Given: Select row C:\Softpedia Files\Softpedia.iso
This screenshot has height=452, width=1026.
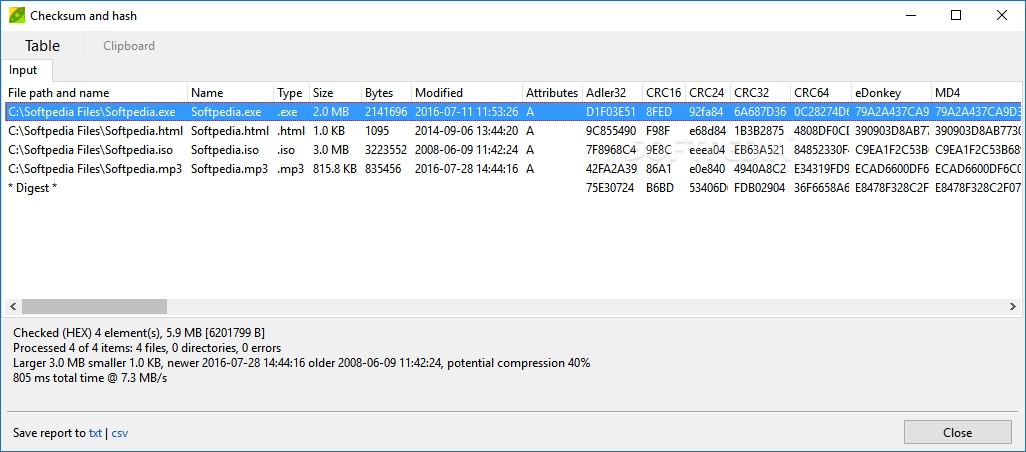Looking at the screenshot, I should [513, 150].
